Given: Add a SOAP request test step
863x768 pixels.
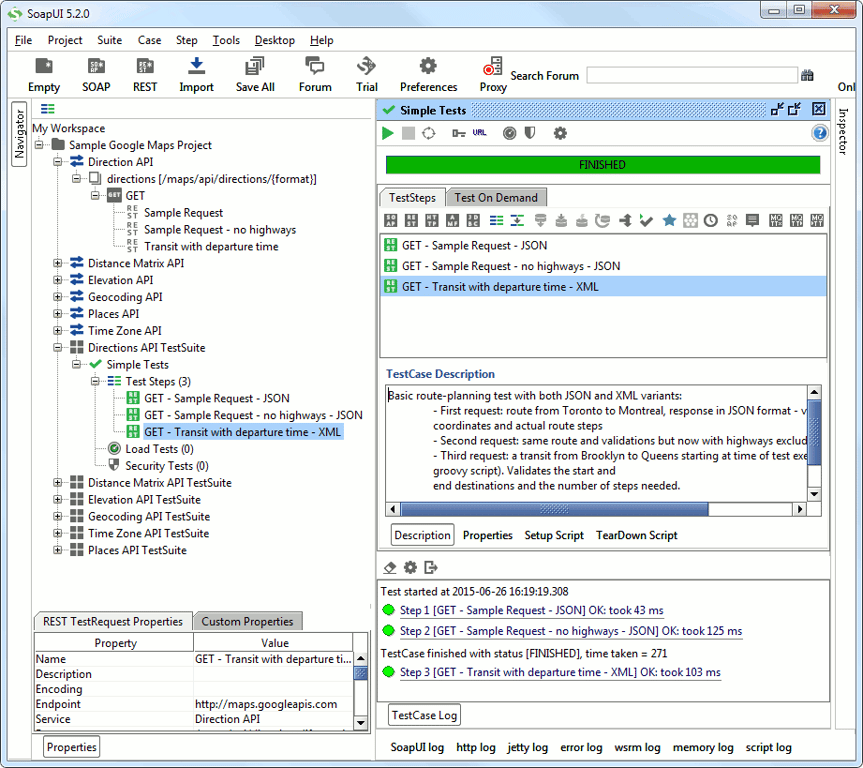Looking at the screenshot, I should point(390,221).
